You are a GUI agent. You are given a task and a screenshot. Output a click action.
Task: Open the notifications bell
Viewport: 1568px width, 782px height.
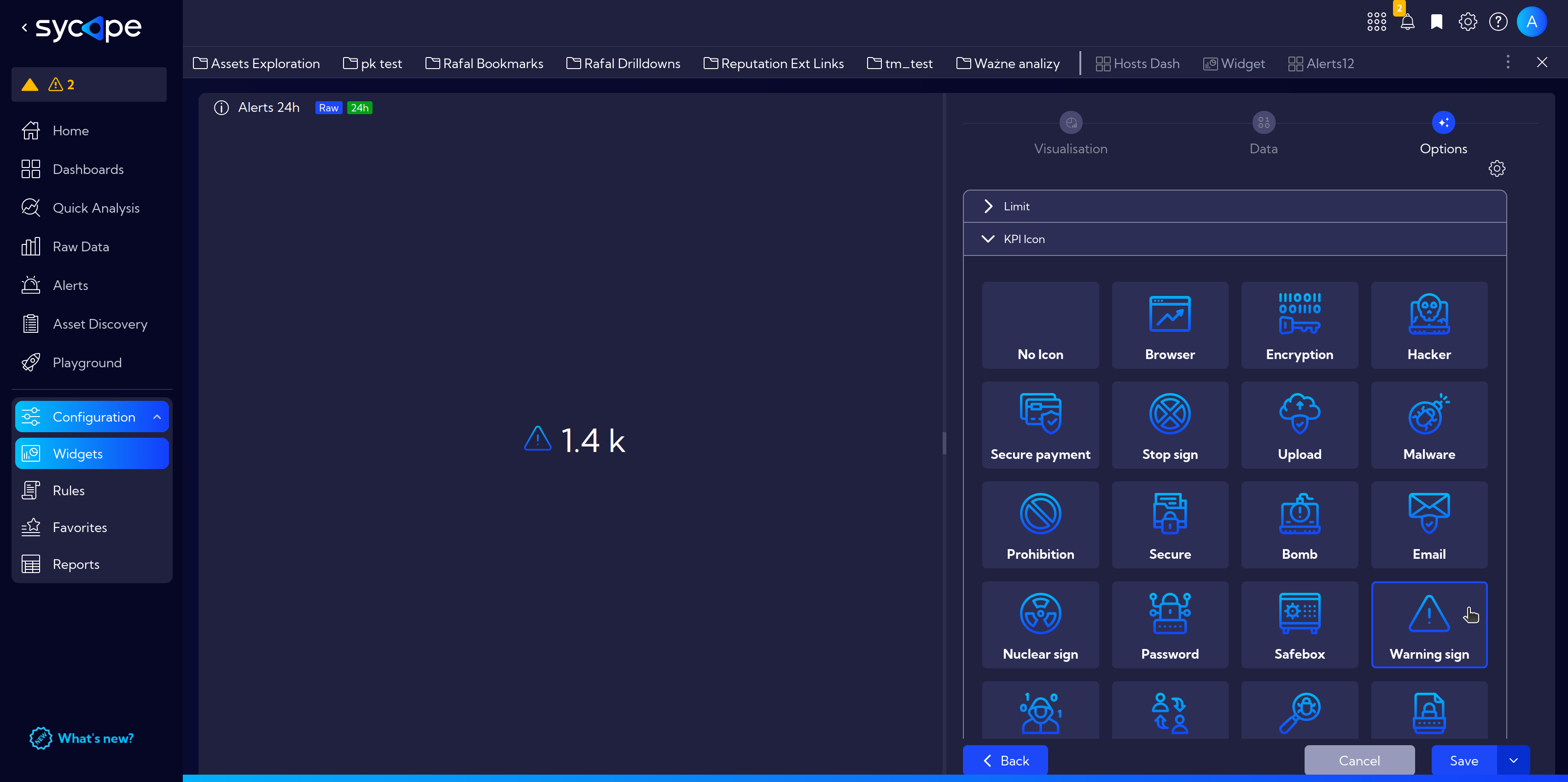(x=1407, y=23)
